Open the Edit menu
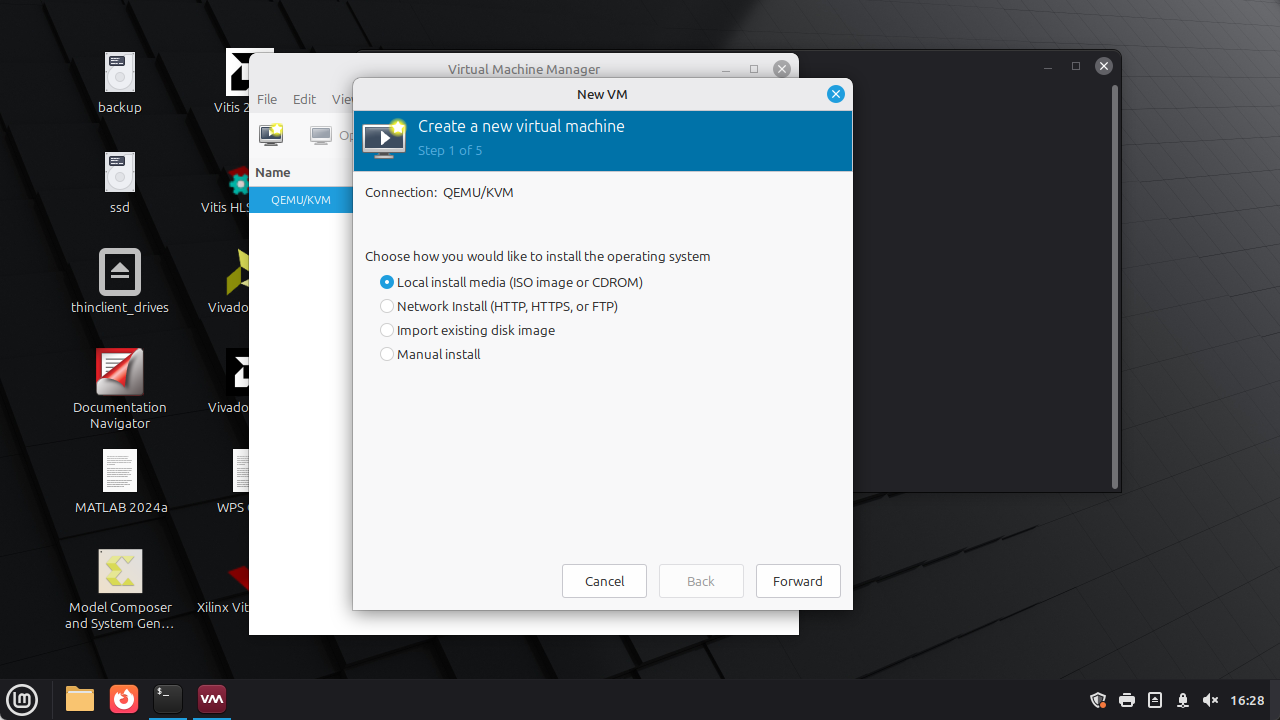 pyautogui.click(x=304, y=100)
